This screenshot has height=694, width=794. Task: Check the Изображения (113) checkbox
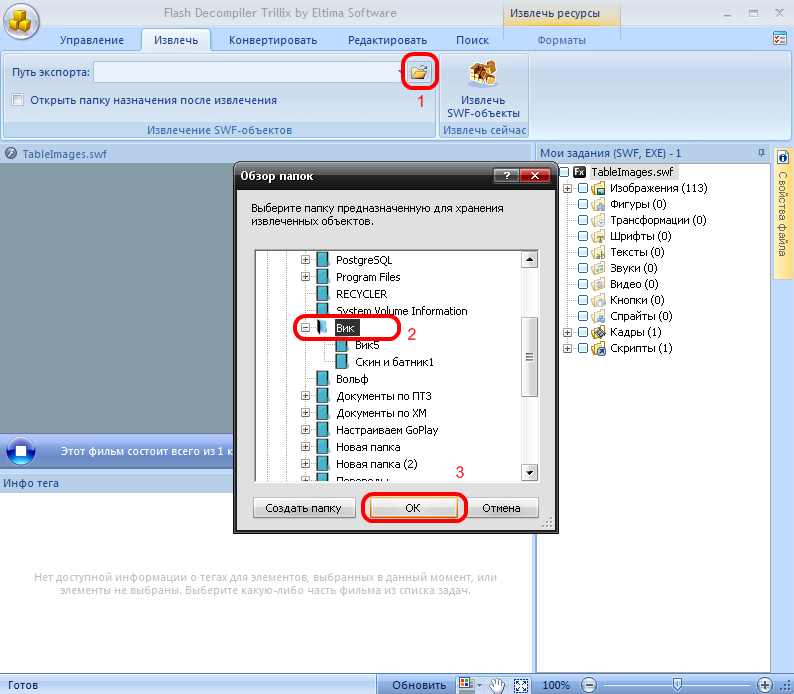click(583, 188)
